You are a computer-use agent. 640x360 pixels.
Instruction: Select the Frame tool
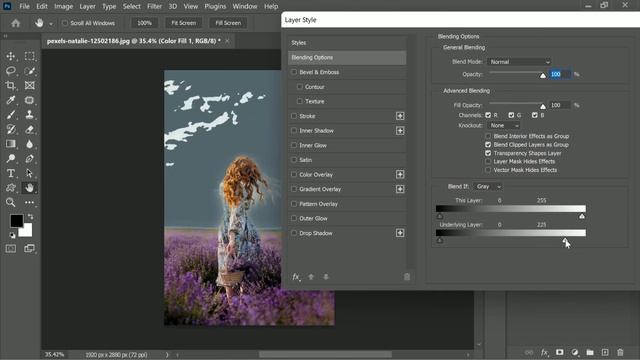click(x=29, y=85)
